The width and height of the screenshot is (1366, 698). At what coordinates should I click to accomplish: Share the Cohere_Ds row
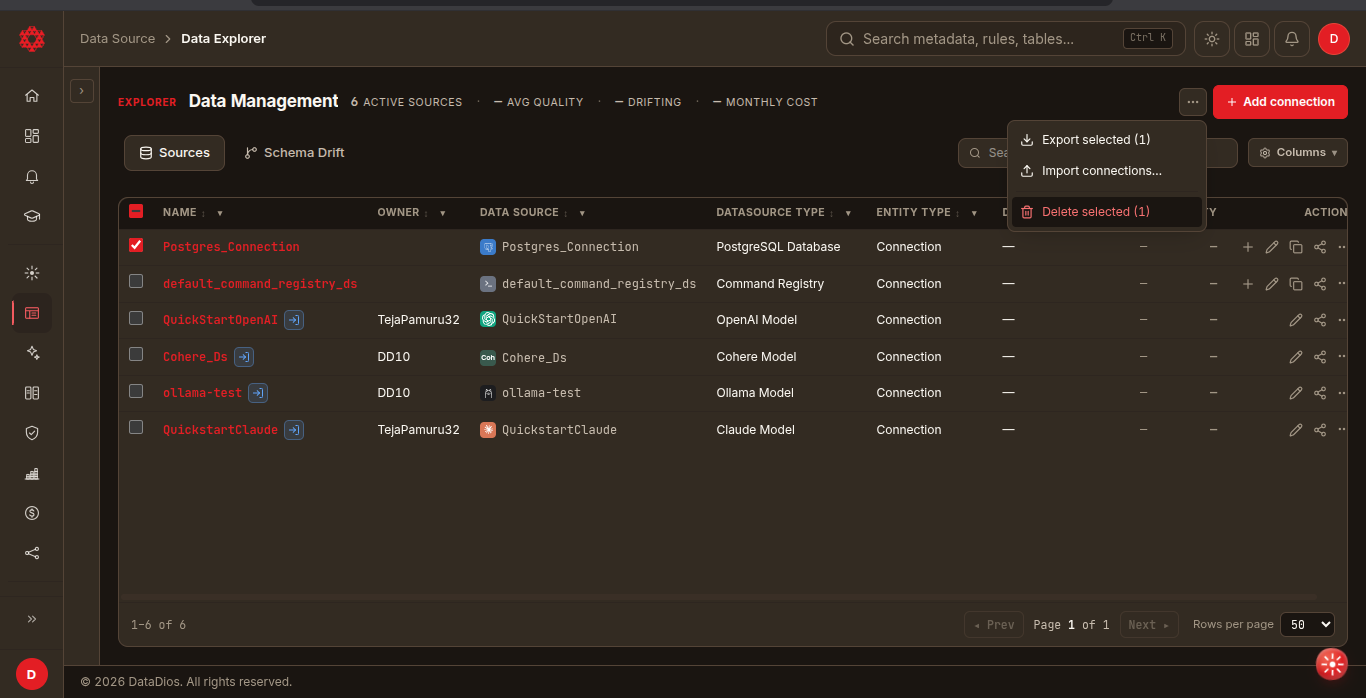click(1320, 357)
